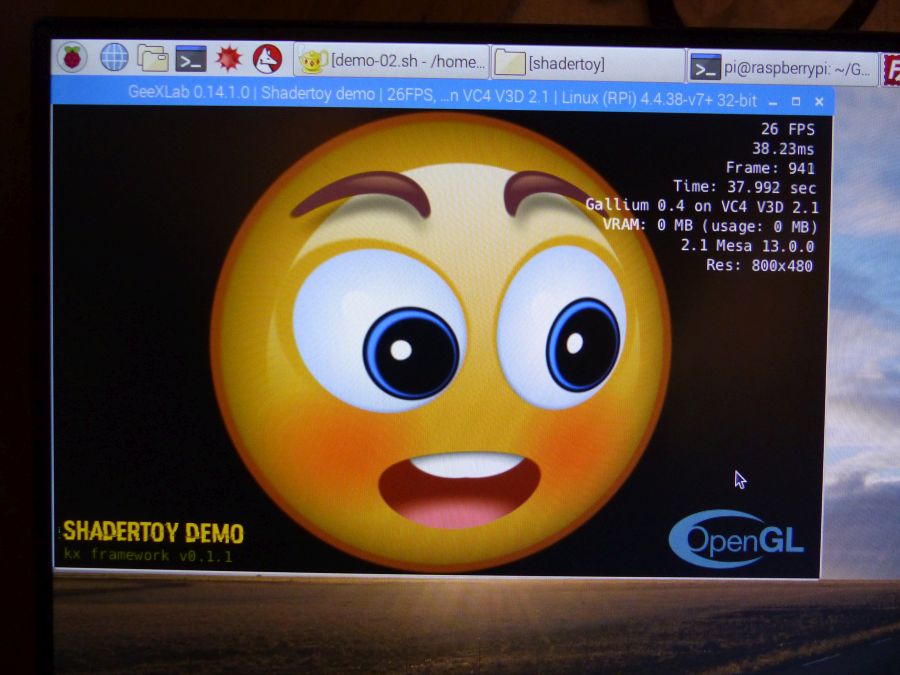Click the VRAM usage line
This screenshot has width=900, height=675.
tap(710, 226)
